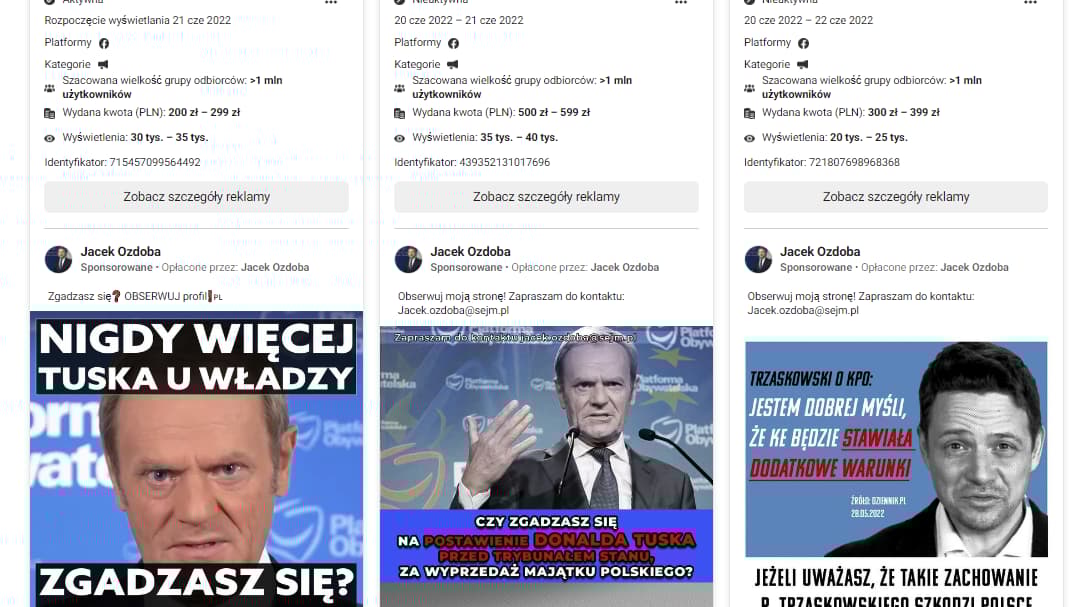Open the three-dot menu of second ad
The image size is (1081, 607).
681,3
